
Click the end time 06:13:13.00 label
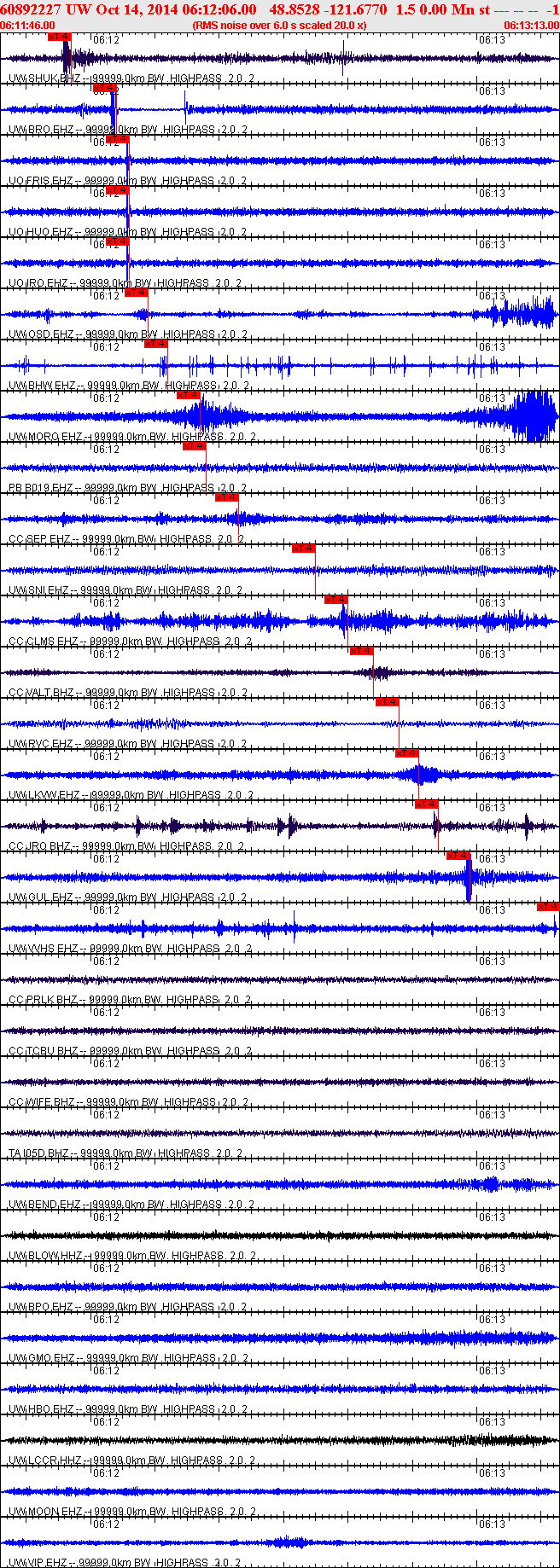pos(531,26)
